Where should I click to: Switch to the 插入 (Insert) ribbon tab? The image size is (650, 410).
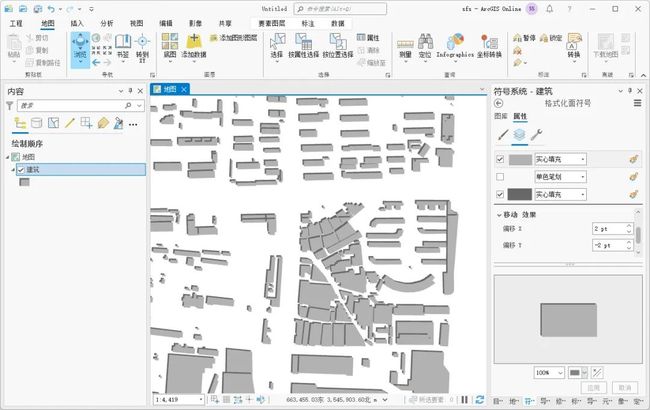pyautogui.click(x=77, y=23)
